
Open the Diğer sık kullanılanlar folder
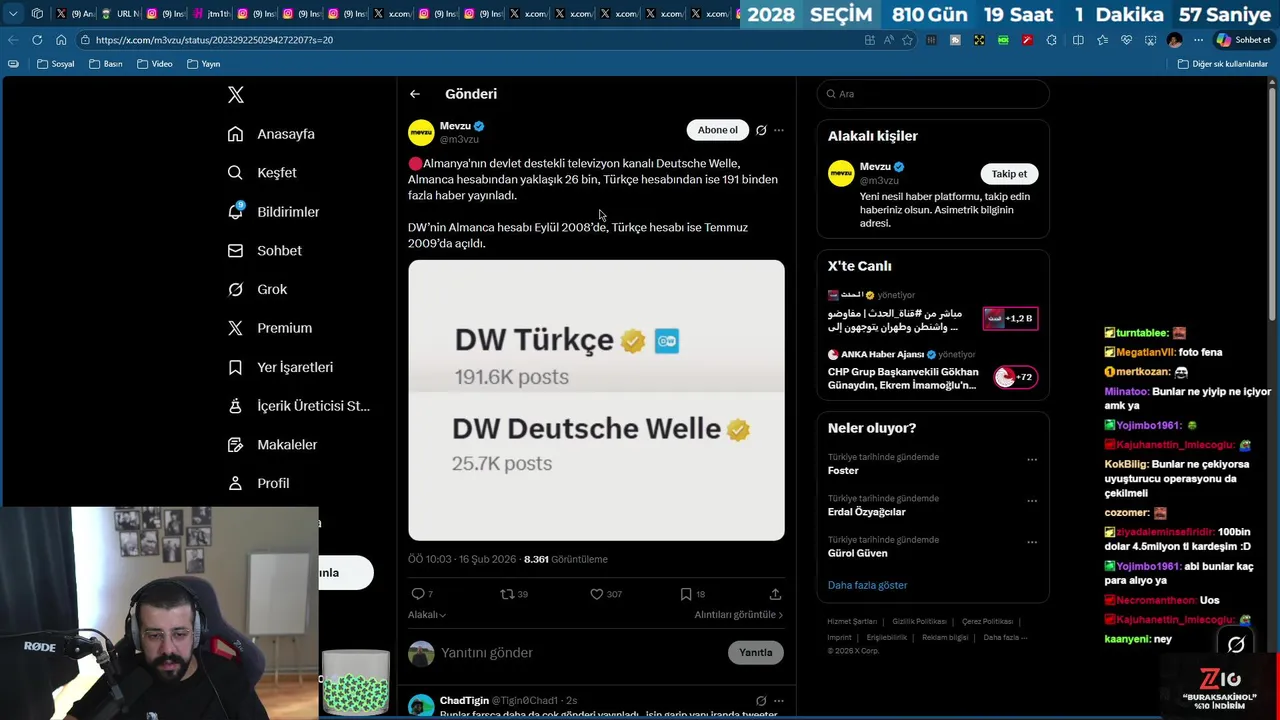tap(1222, 64)
